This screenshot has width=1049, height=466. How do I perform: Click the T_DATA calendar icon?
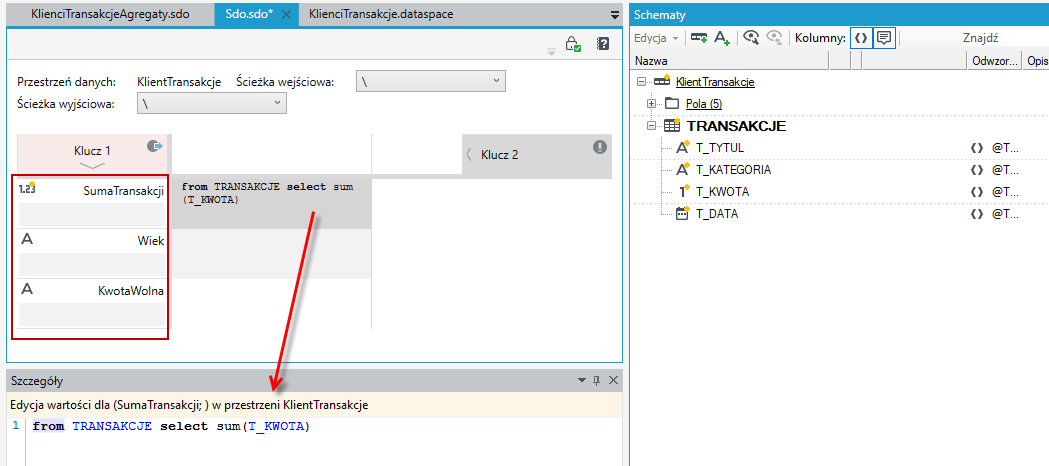point(682,213)
